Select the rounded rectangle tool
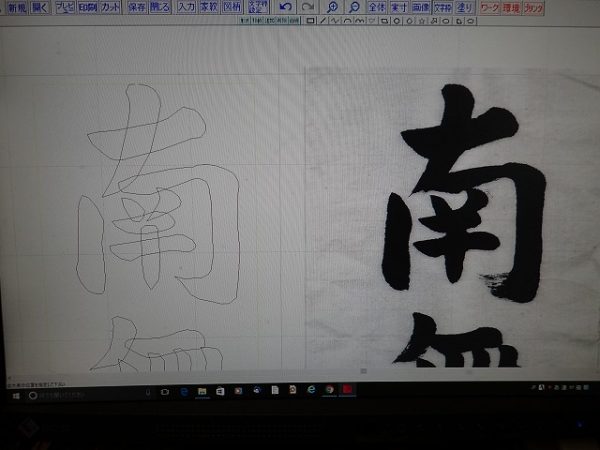Screen dimensions: 600x450 384,21
